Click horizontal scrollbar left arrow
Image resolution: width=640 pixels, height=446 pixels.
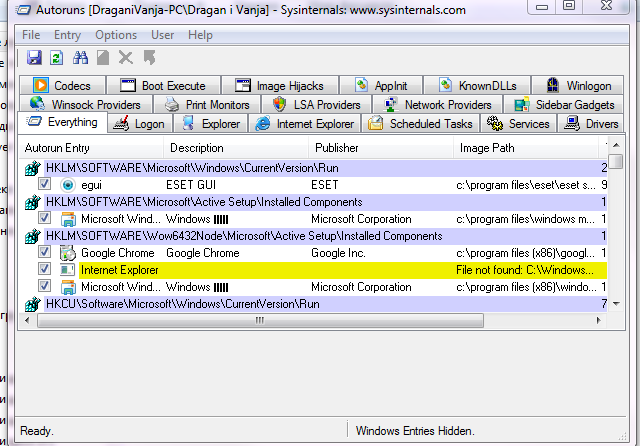click(x=27, y=320)
